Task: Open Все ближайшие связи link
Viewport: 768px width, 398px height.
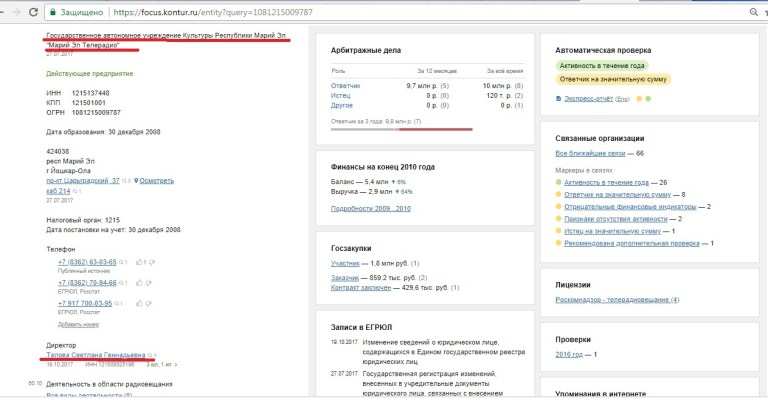Action: (x=590, y=153)
